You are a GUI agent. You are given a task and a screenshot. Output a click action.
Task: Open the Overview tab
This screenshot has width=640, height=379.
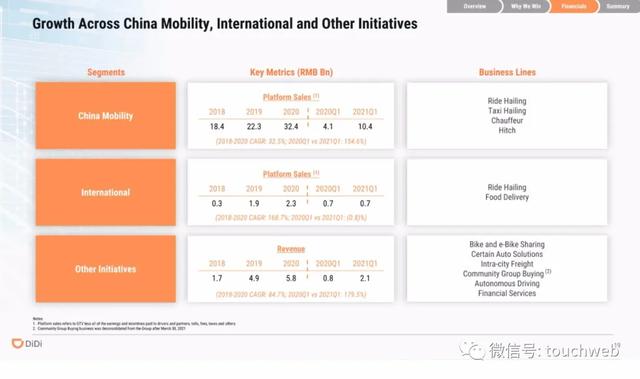coord(474,6)
